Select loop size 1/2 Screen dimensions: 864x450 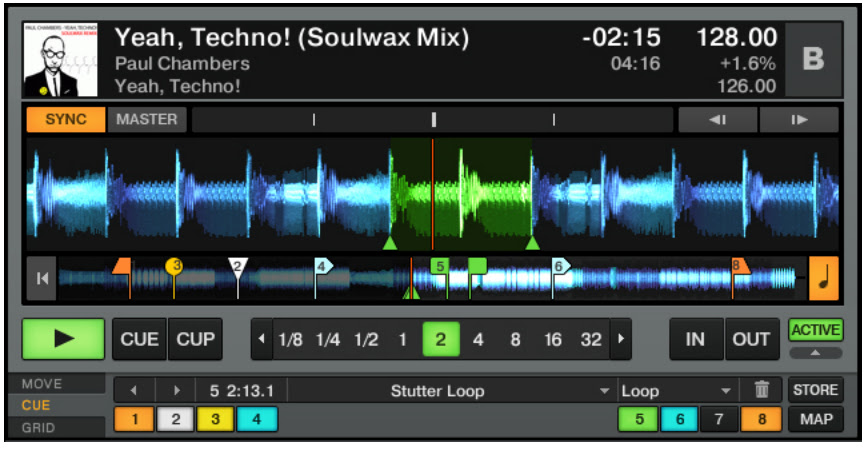tap(366, 339)
